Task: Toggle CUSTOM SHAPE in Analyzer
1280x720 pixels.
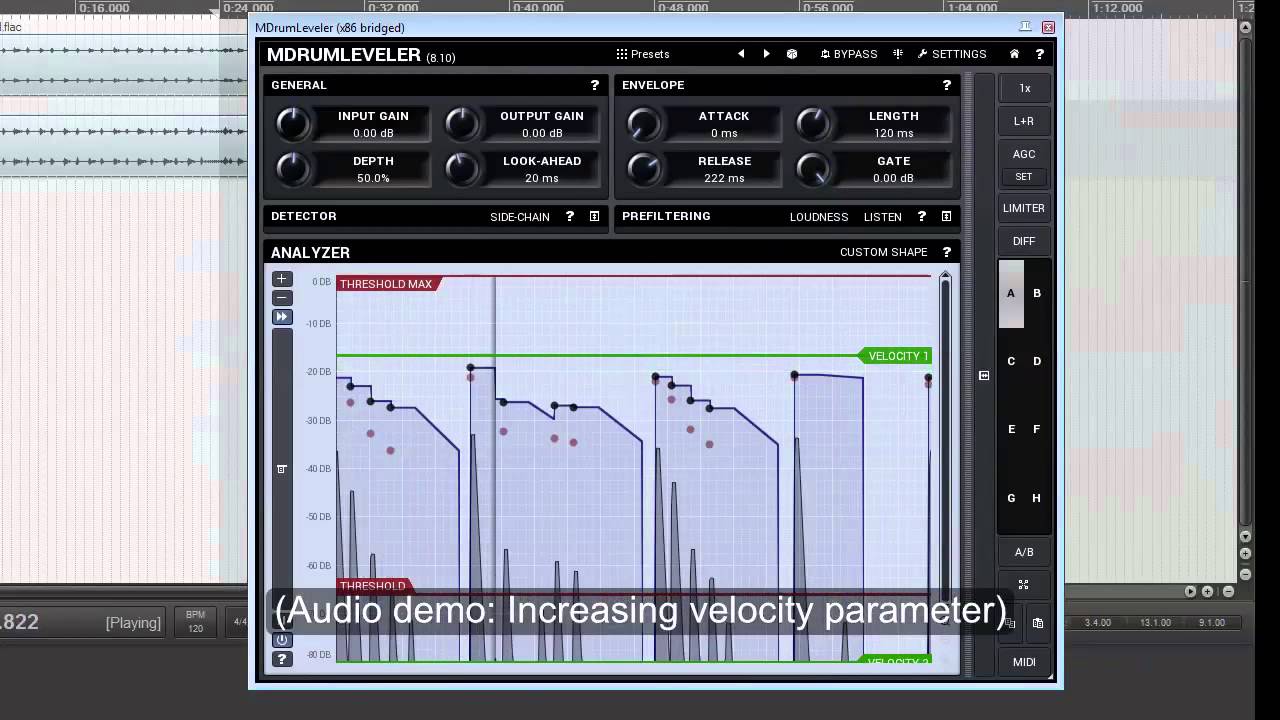Action: [x=884, y=252]
